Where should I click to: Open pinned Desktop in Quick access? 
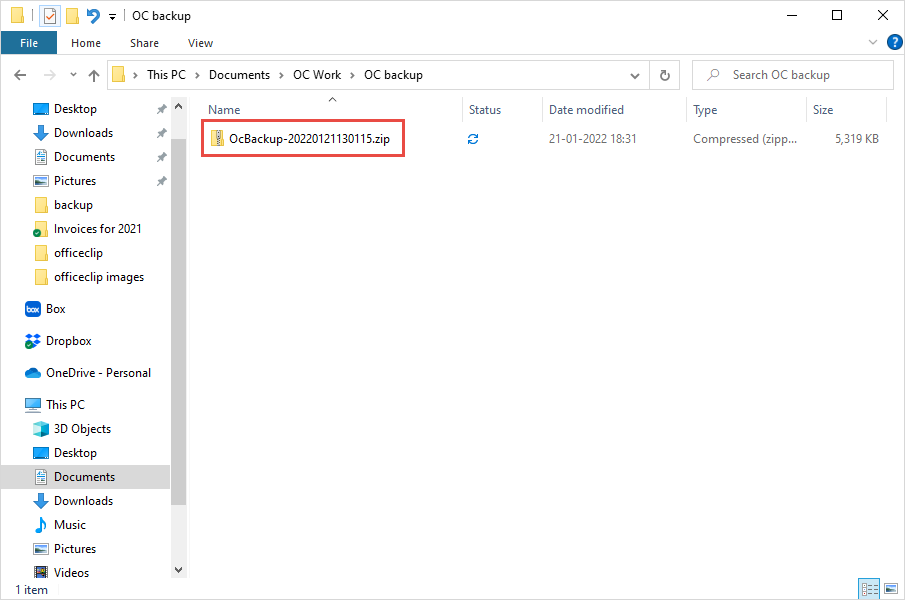coord(75,108)
